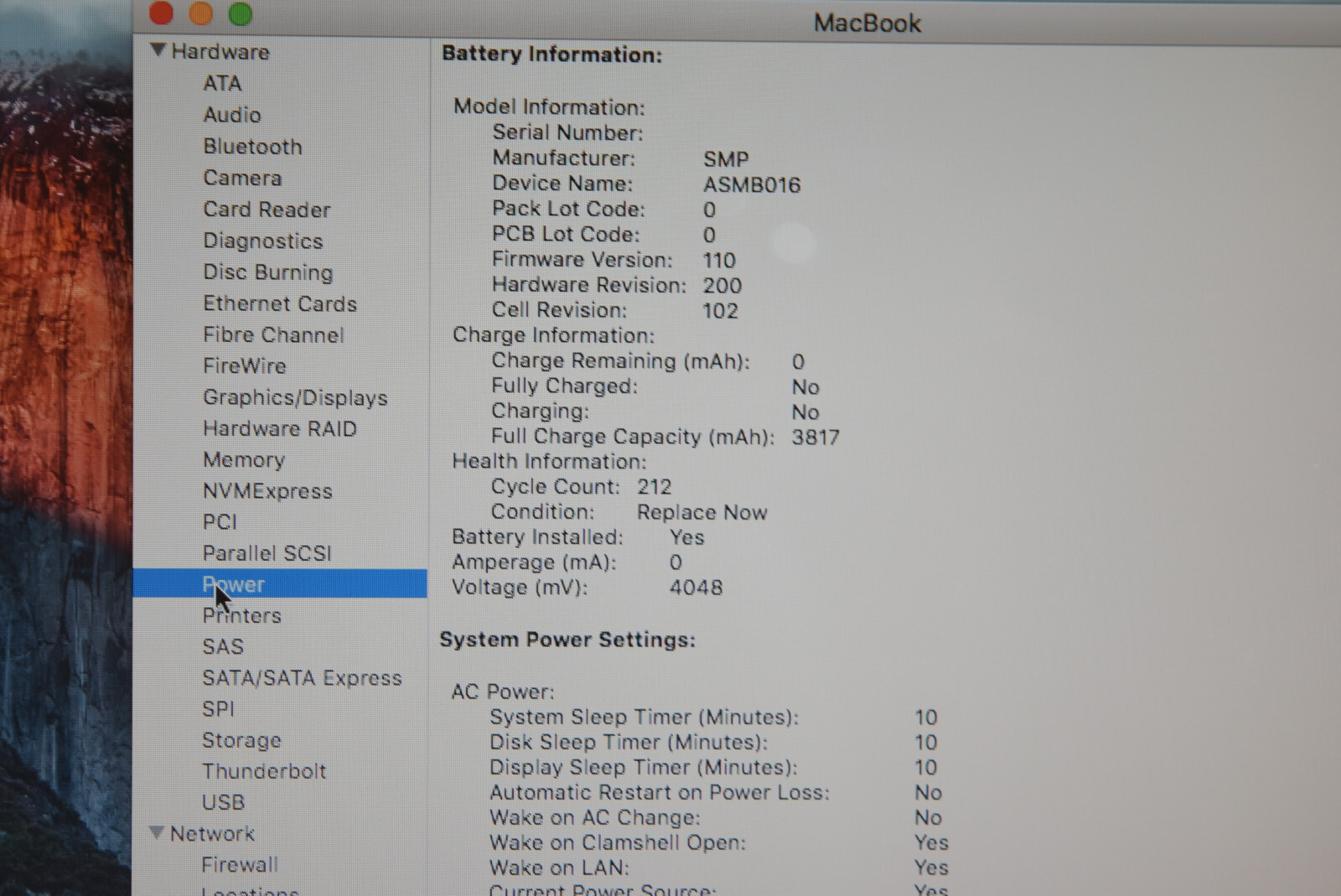This screenshot has height=896, width=1341.
Task: Select Ethernet Cards in the sidebar
Action: tap(279, 303)
